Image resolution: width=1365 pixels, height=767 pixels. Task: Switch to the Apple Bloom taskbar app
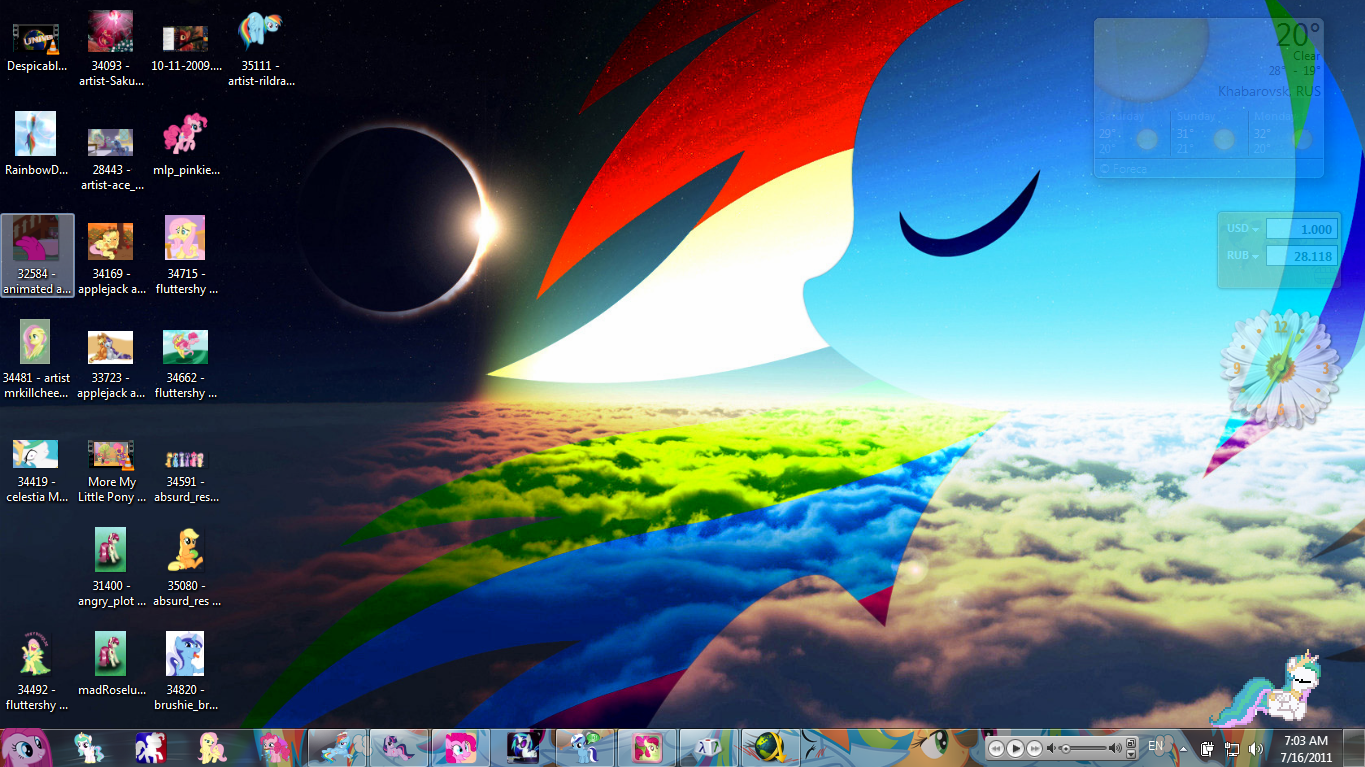click(x=647, y=747)
